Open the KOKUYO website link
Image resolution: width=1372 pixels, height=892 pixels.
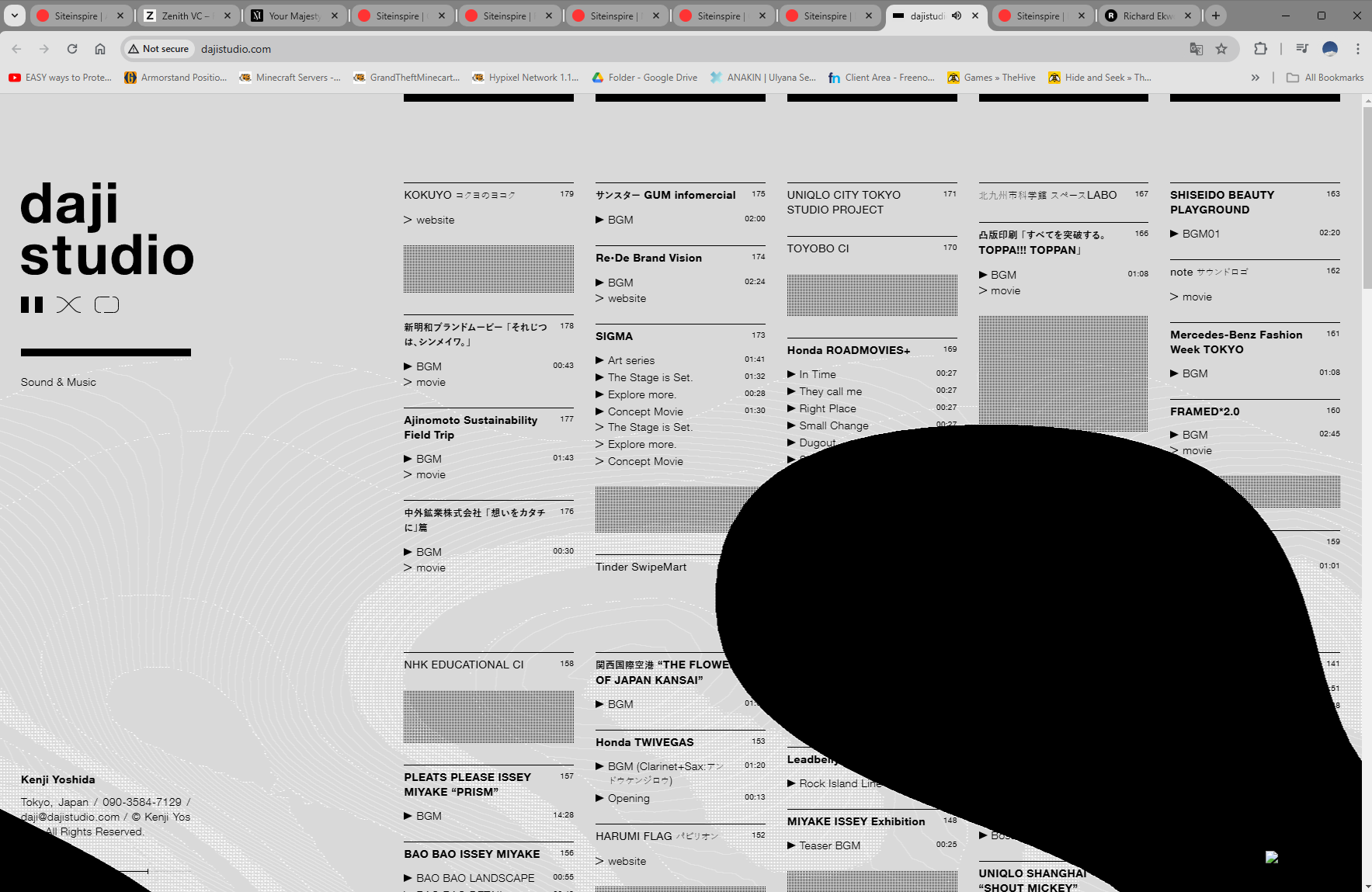click(435, 220)
